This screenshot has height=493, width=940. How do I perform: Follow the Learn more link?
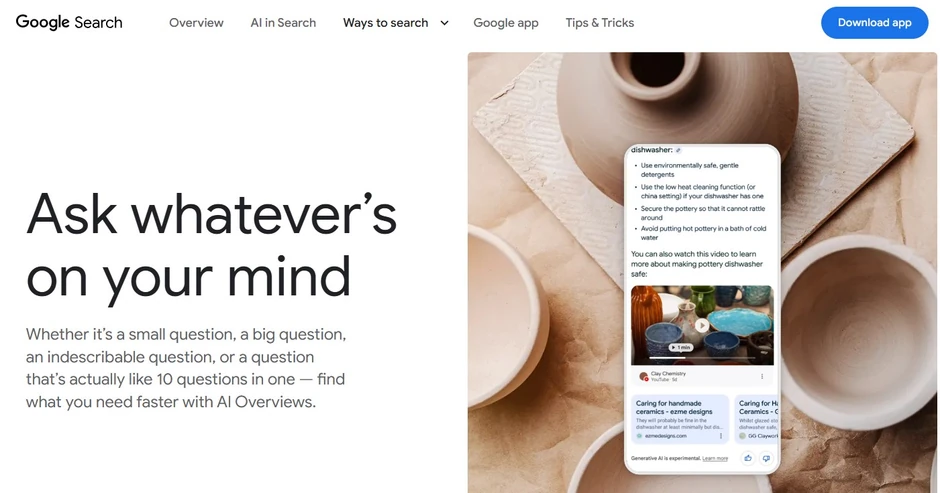715,458
